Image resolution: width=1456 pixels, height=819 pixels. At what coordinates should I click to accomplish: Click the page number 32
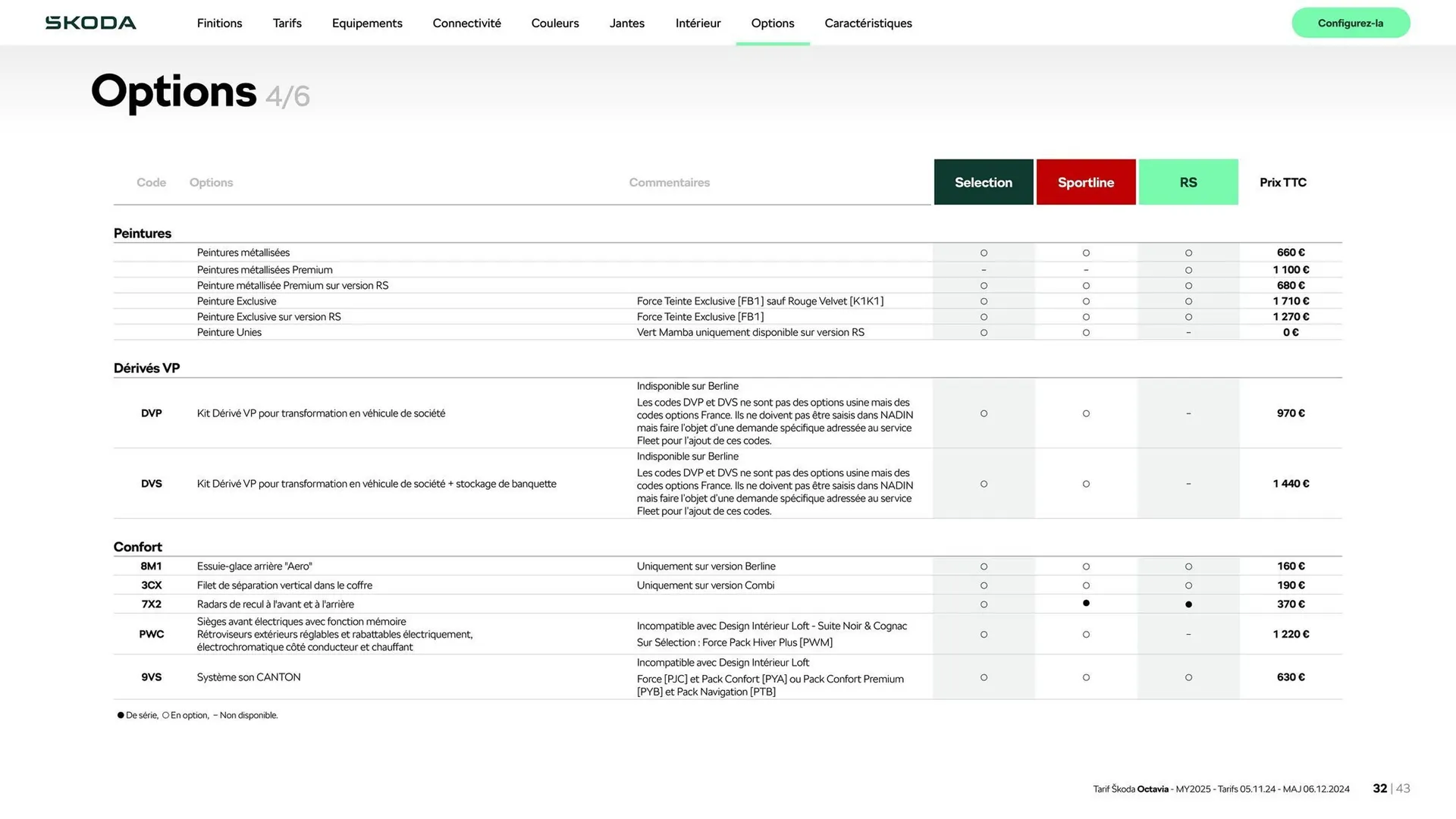(1379, 788)
